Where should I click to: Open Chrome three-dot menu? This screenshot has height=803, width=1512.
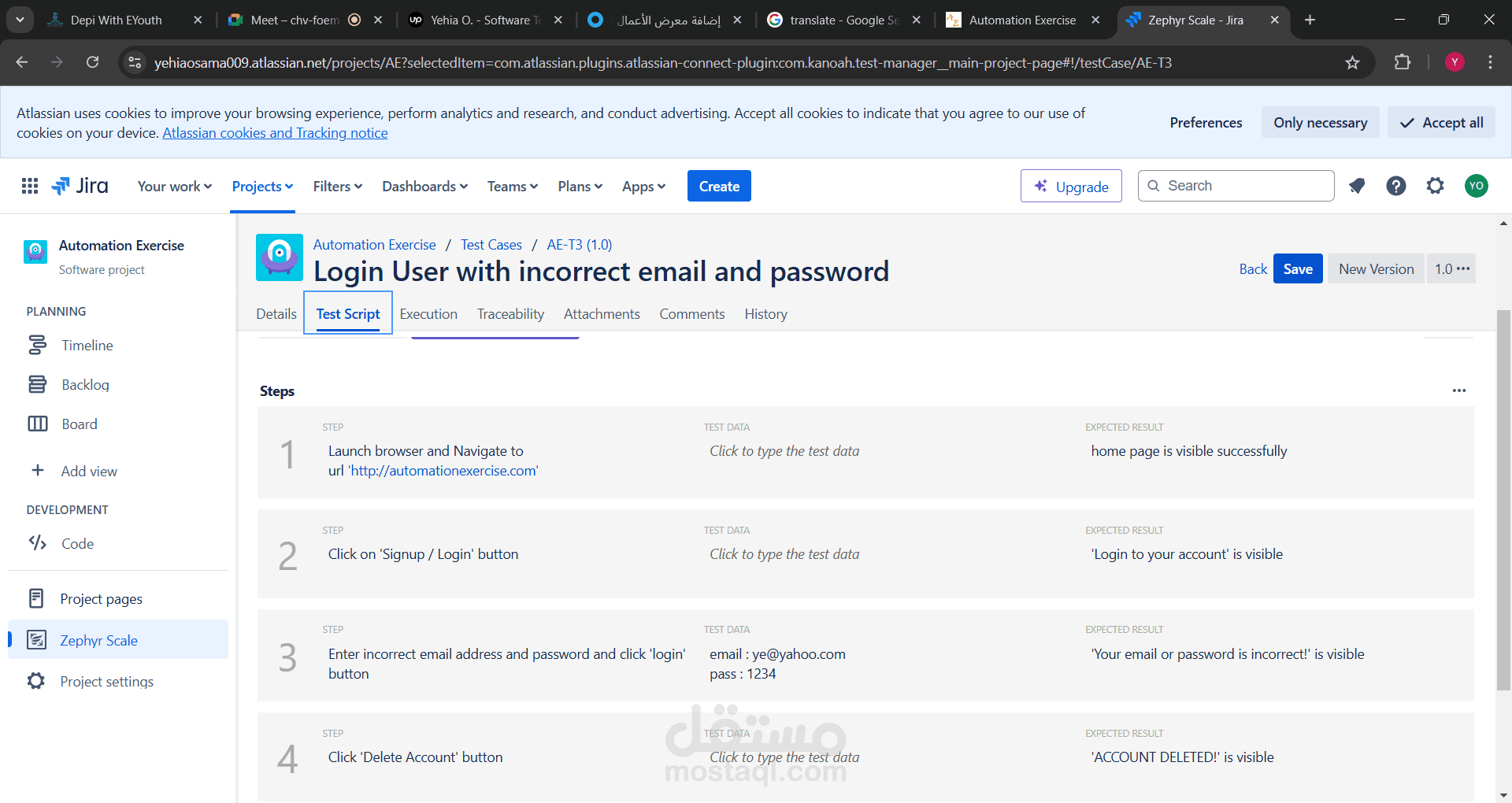click(1490, 62)
